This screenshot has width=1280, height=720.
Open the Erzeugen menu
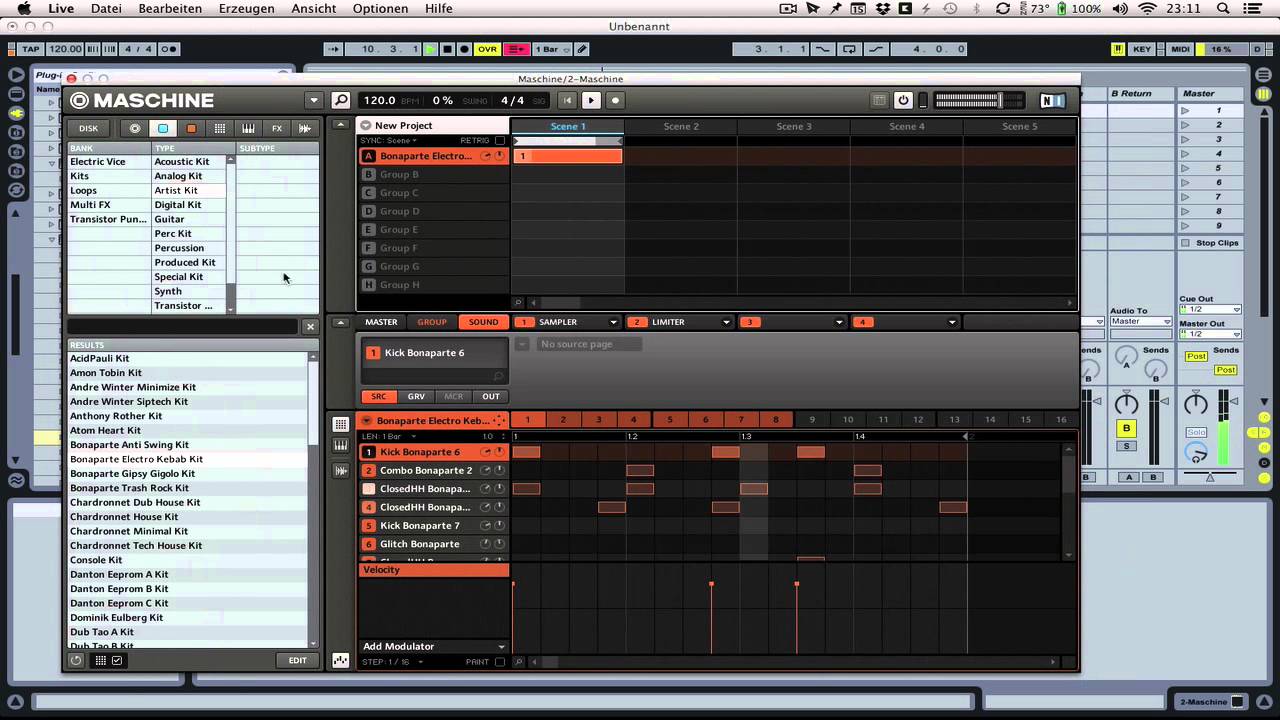coord(246,8)
